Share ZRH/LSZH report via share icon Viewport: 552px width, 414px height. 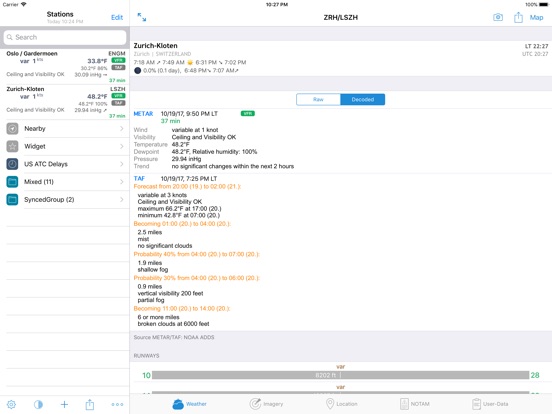[x=518, y=17]
